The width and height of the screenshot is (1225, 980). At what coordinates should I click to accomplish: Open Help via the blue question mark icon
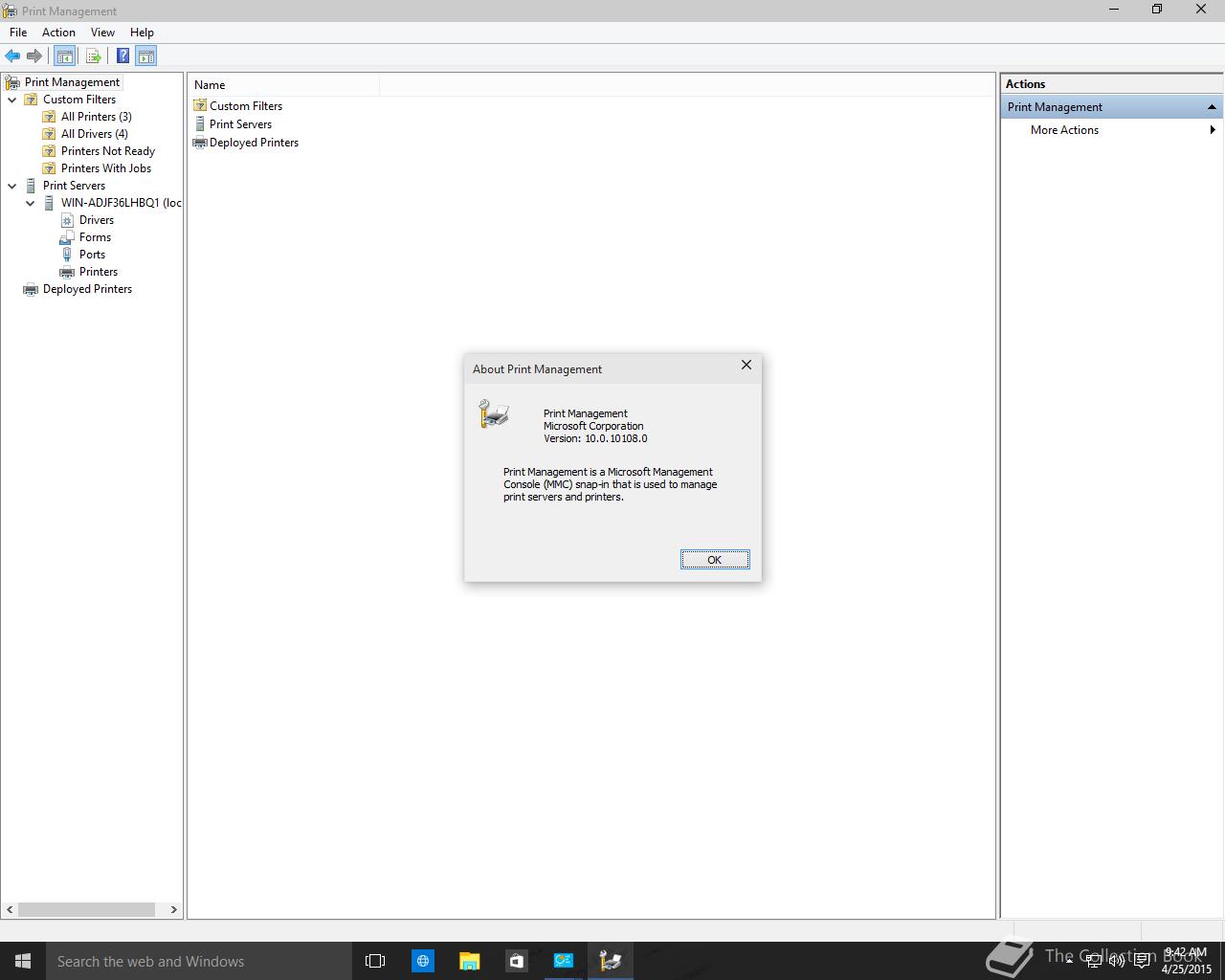[x=122, y=56]
